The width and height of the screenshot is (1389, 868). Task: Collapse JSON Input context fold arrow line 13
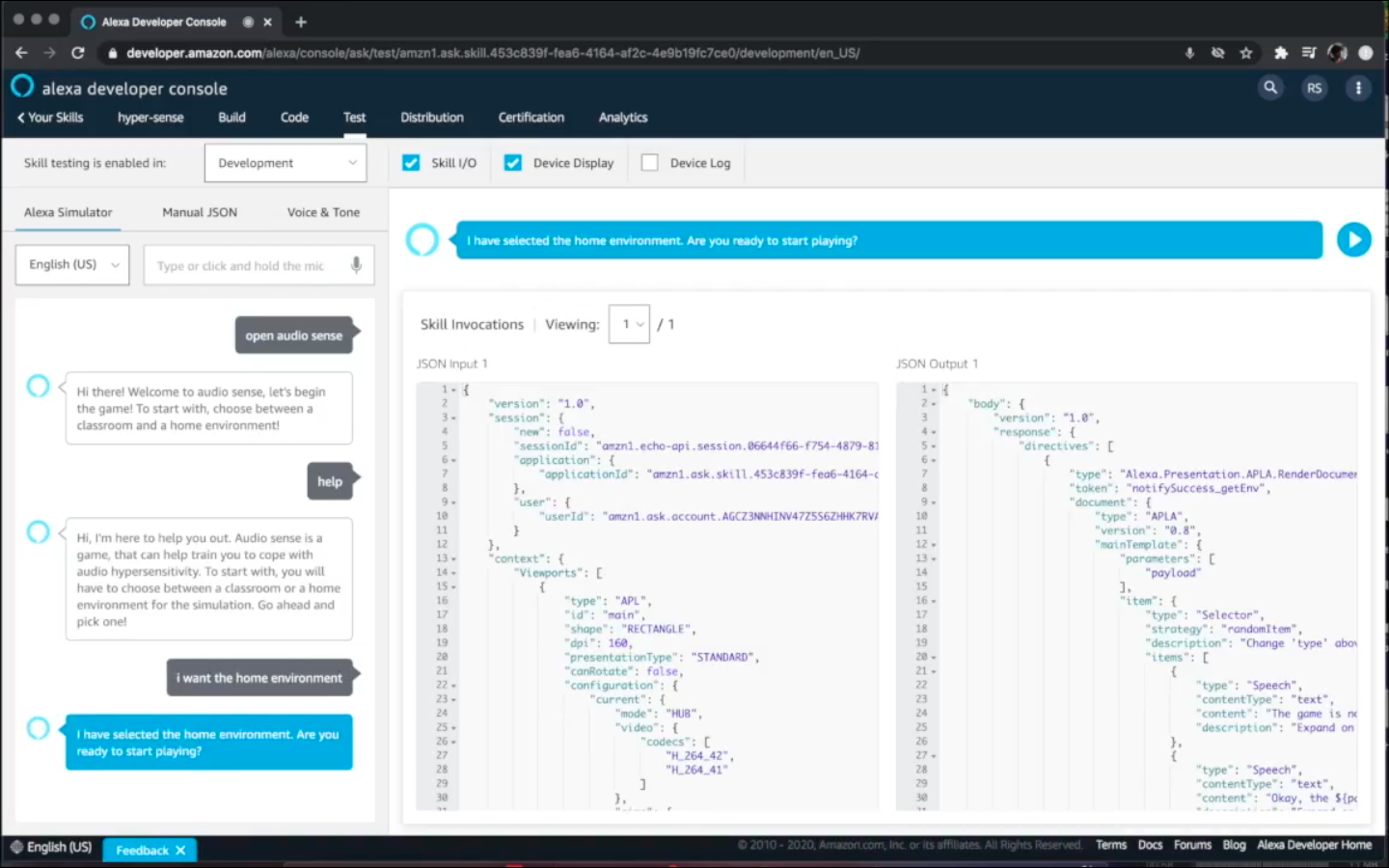pyautogui.click(x=454, y=558)
